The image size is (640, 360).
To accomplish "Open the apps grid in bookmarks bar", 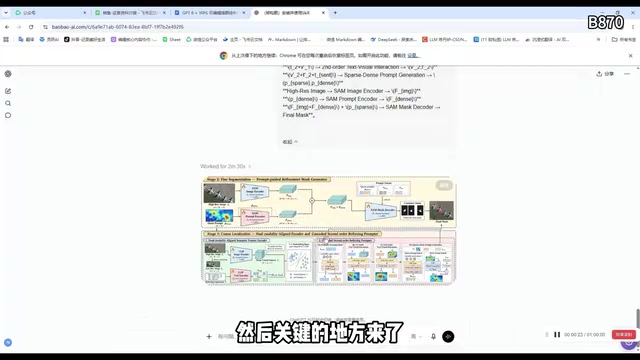I will pos(6,40).
